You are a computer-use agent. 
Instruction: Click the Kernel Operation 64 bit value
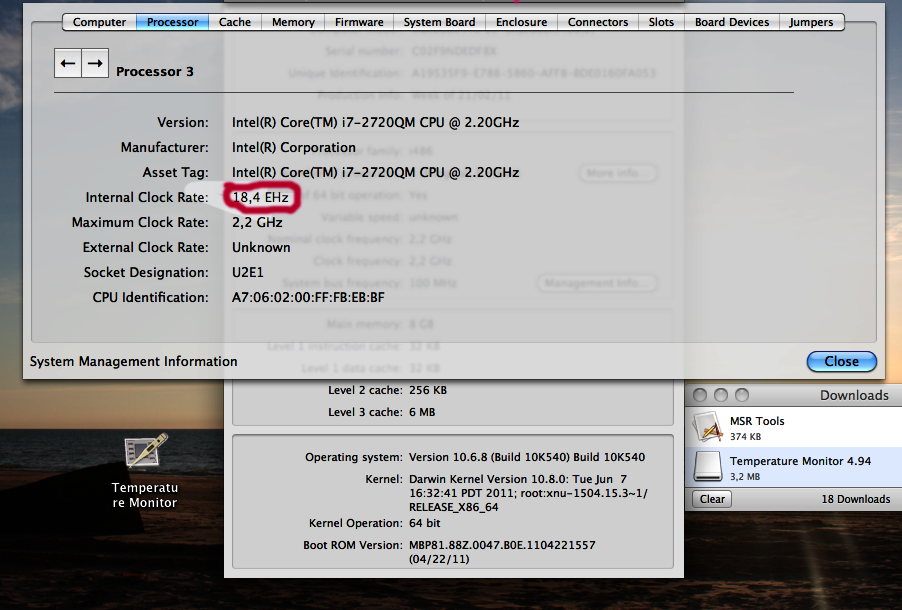pos(425,523)
